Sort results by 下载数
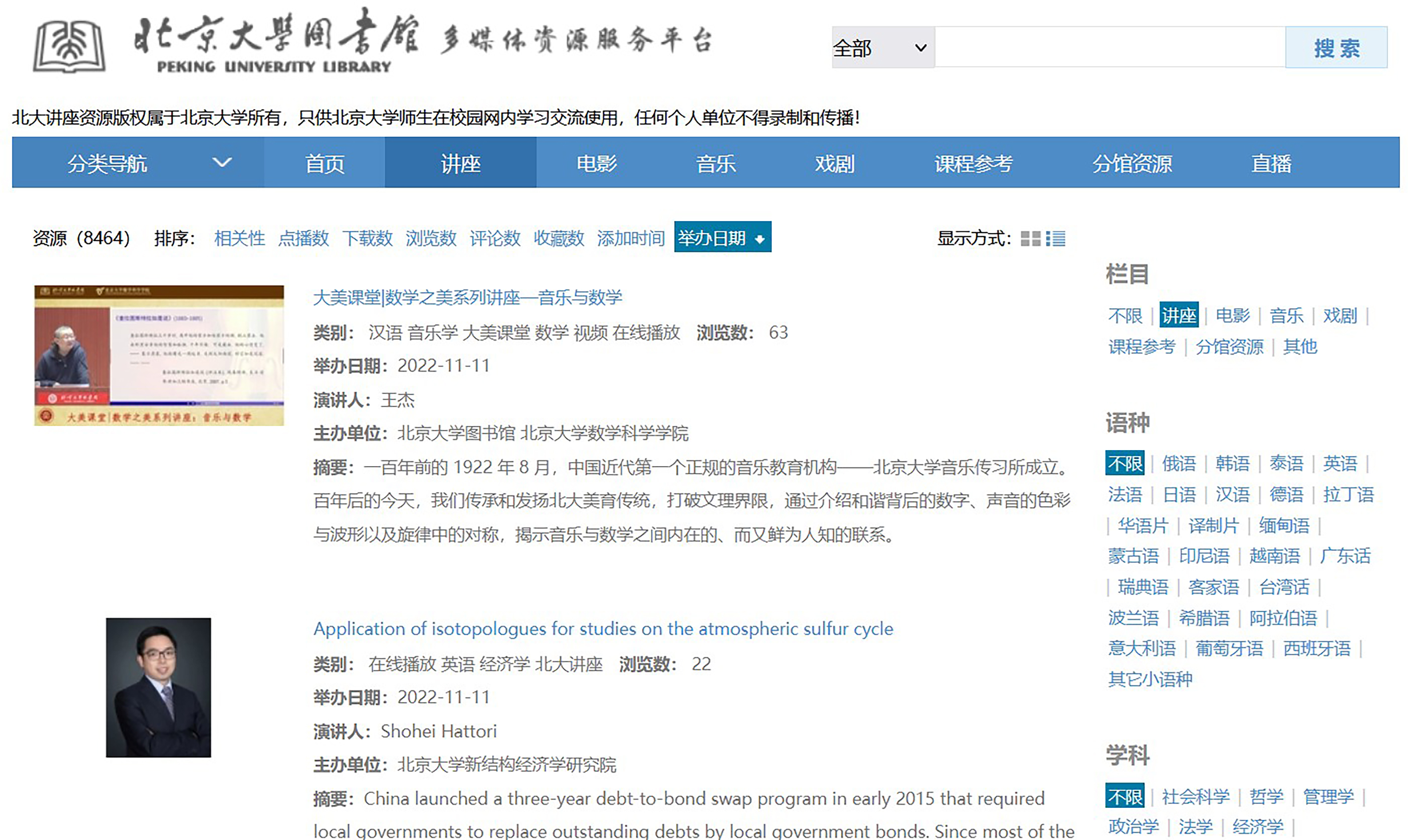This screenshot has height=840, width=1408. pos(367,238)
